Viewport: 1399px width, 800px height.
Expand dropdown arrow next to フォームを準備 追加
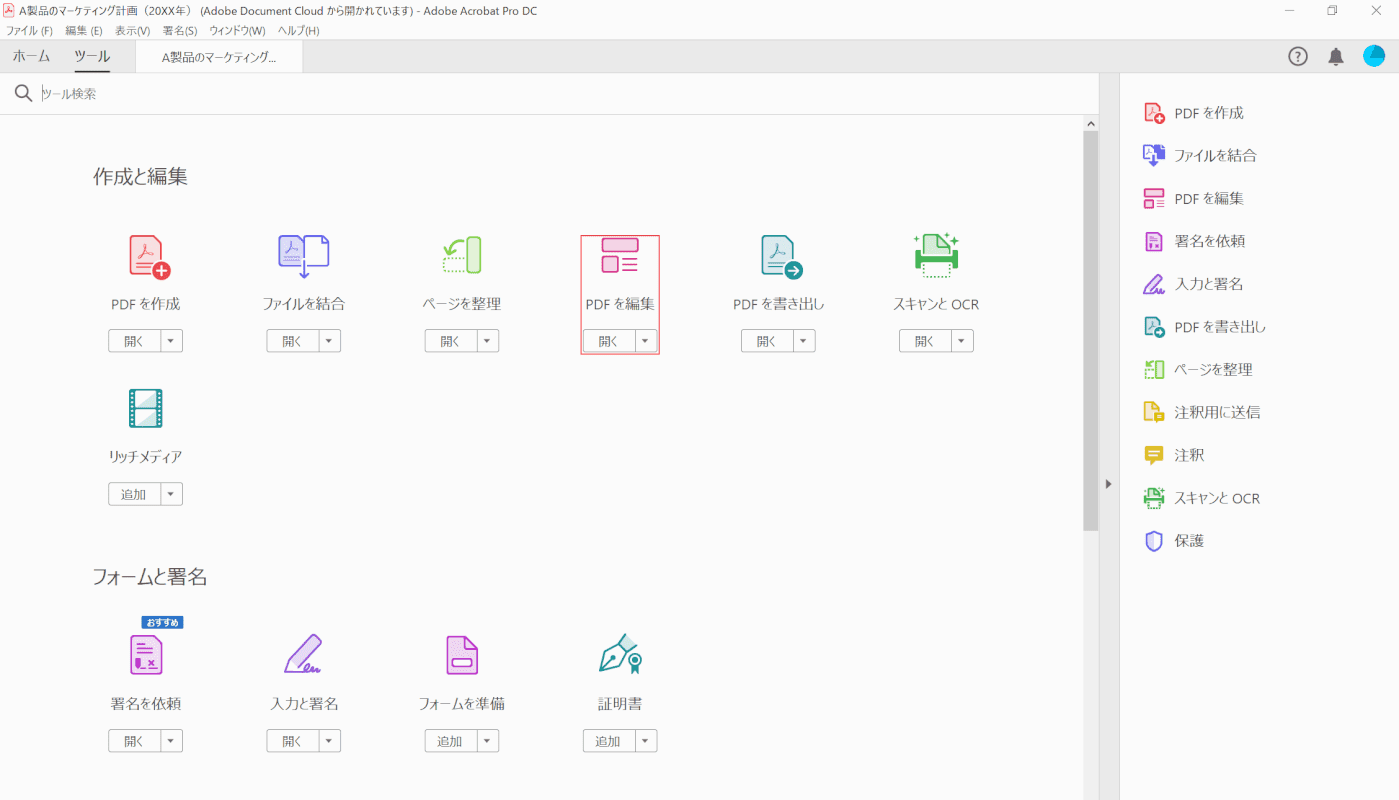[x=487, y=741]
